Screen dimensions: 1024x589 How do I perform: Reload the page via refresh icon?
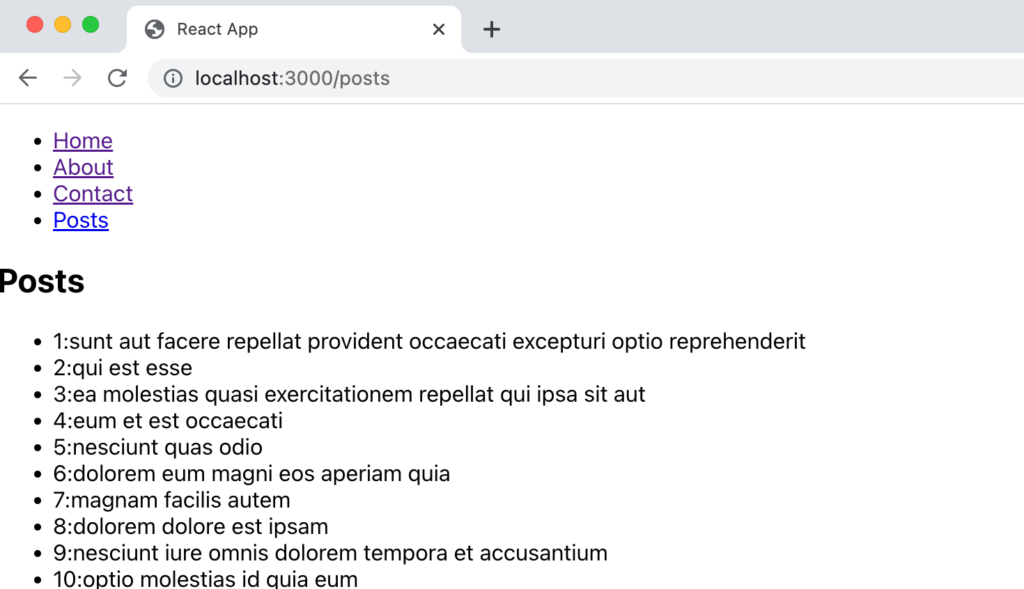[x=117, y=77]
